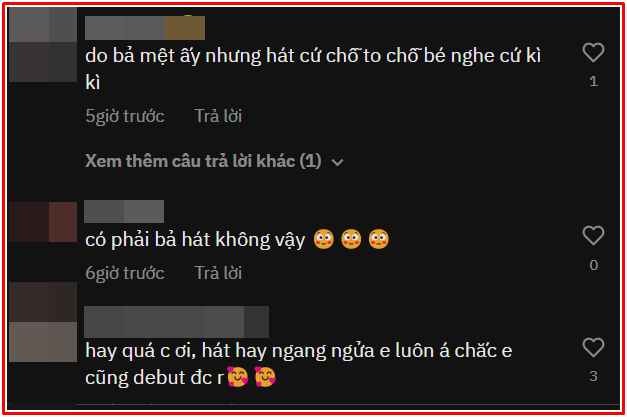Click like count 1 on first comment
This screenshot has width=627, height=417.
[593, 82]
